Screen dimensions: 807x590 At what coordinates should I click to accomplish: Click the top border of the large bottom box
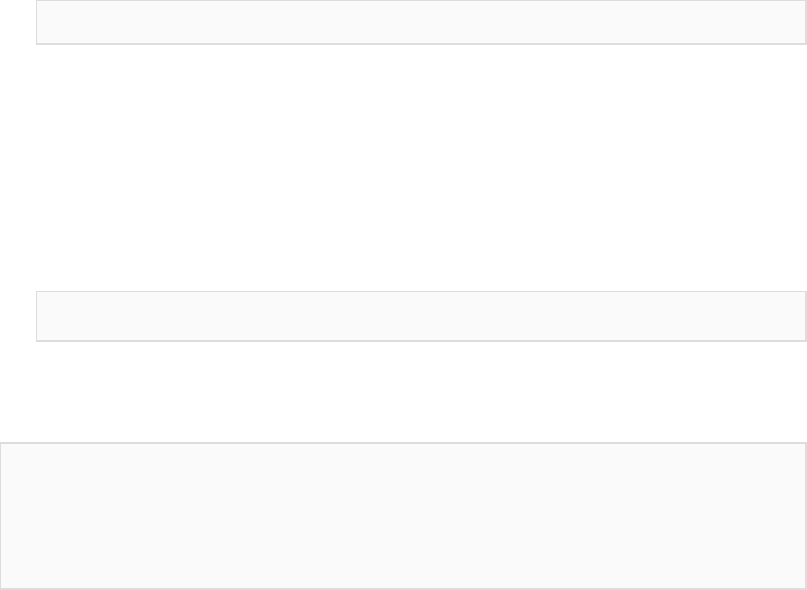pyautogui.click(x=403, y=443)
